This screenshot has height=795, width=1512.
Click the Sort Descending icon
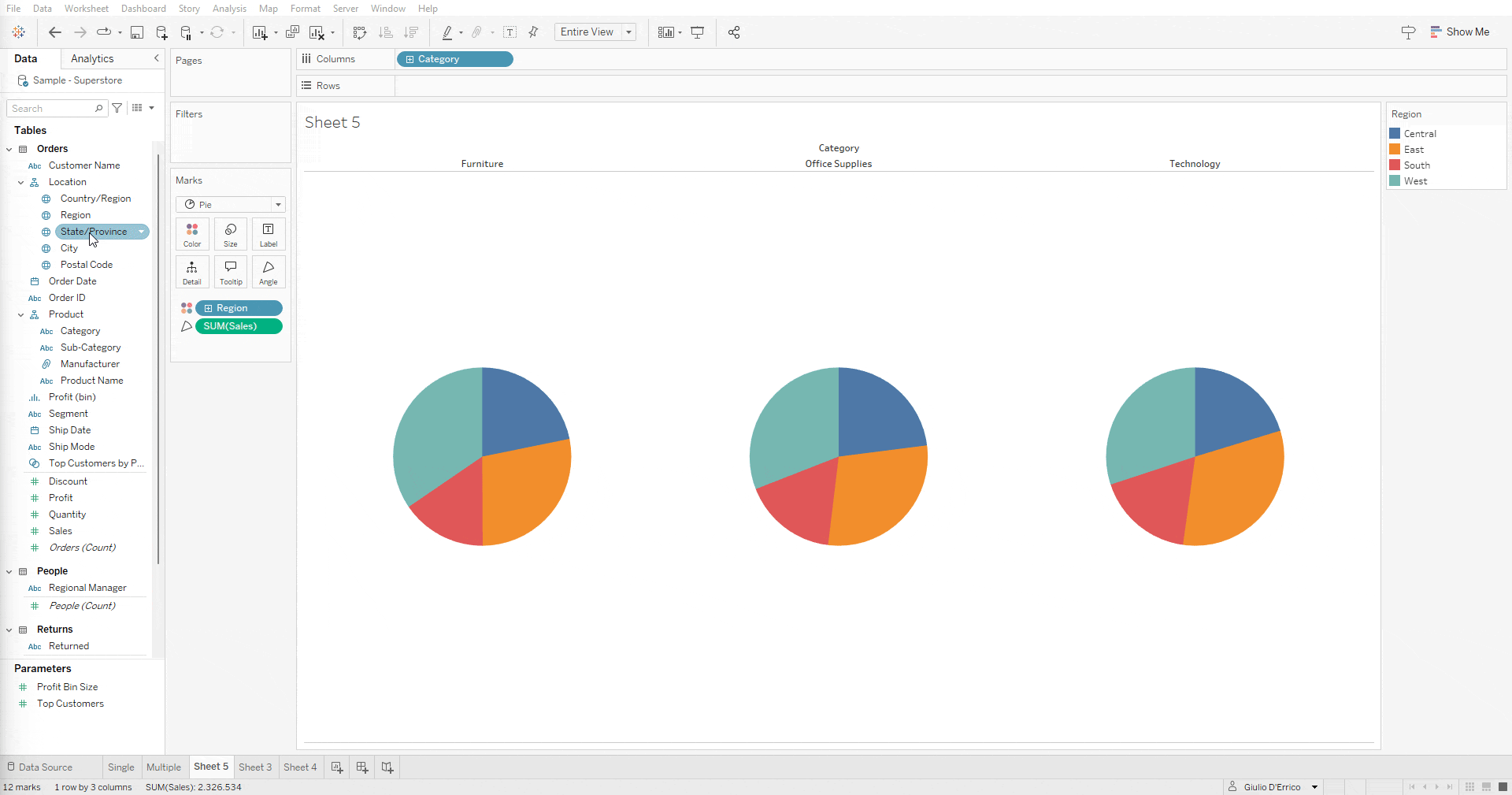coord(411,32)
